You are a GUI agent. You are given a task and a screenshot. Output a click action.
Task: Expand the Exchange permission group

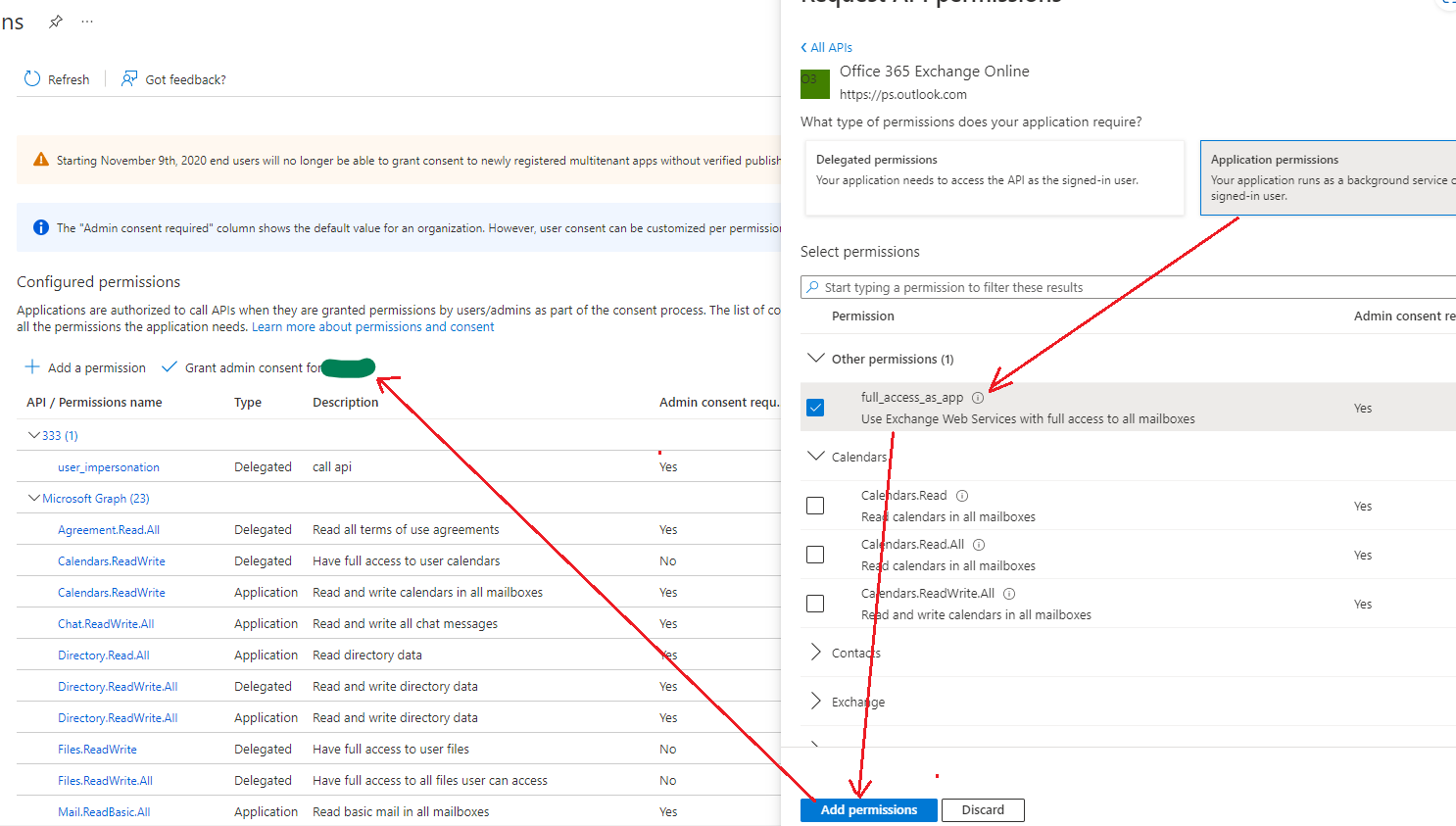coord(815,702)
